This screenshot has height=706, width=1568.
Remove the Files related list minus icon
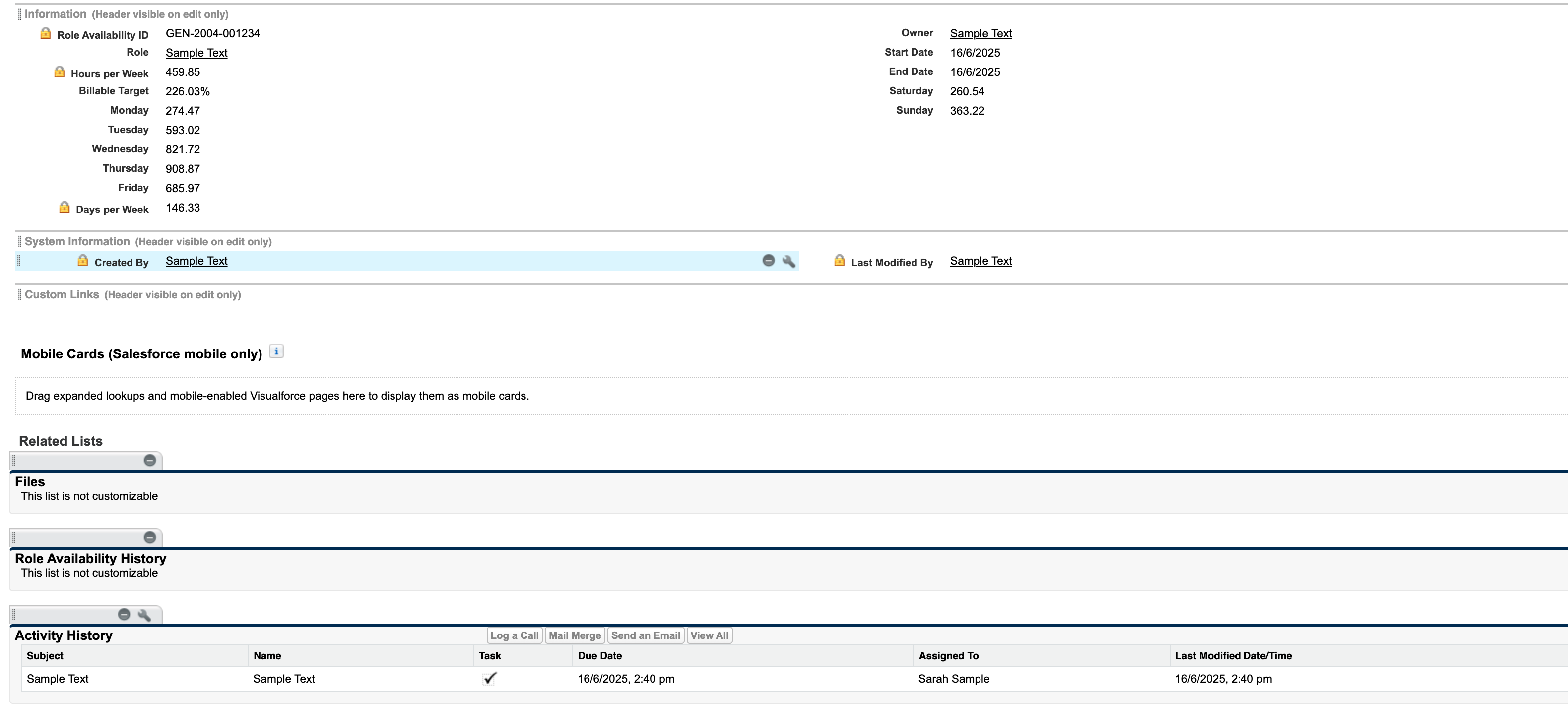point(150,461)
